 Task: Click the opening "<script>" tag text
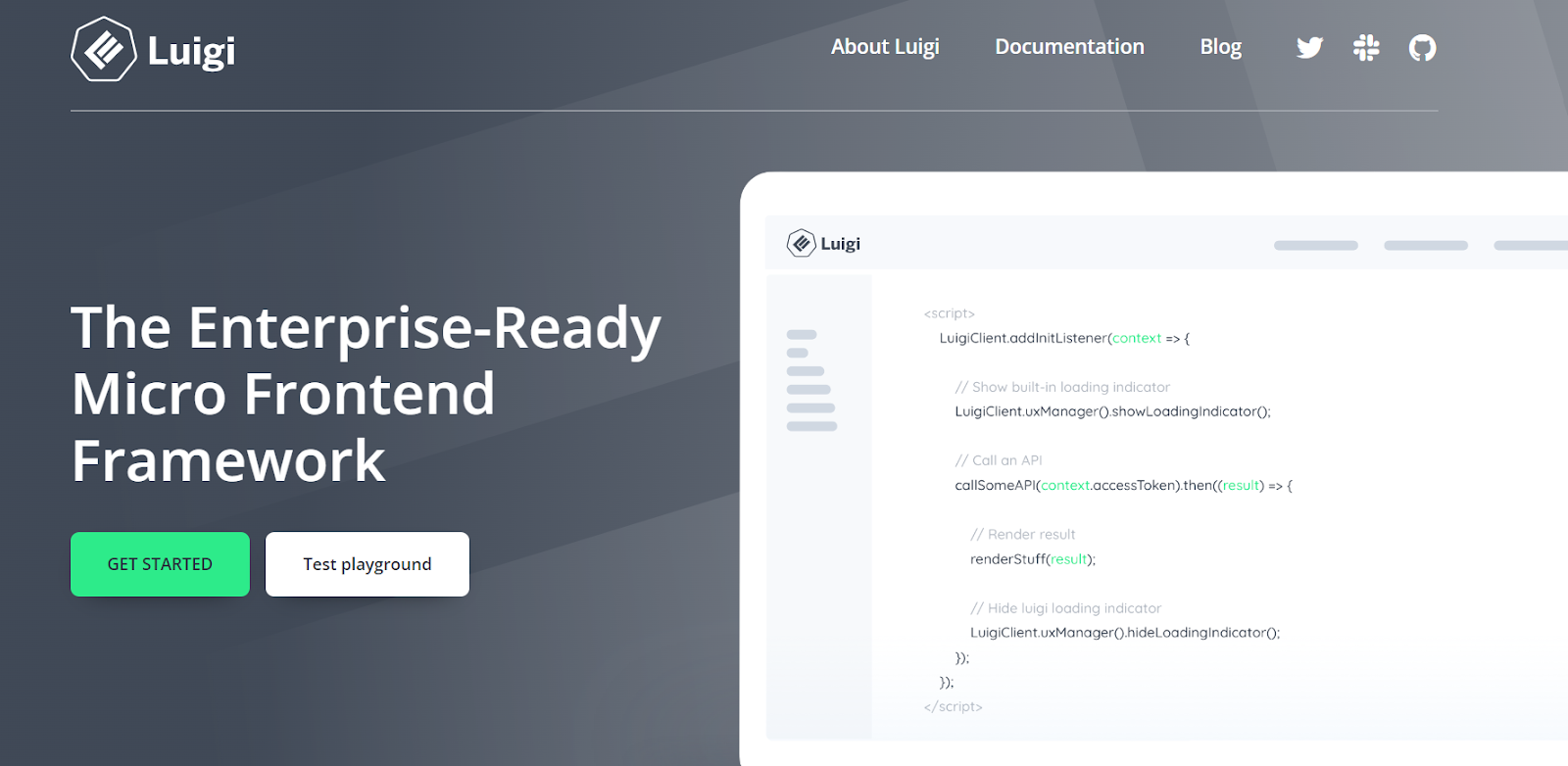pyautogui.click(x=949, y=313)
